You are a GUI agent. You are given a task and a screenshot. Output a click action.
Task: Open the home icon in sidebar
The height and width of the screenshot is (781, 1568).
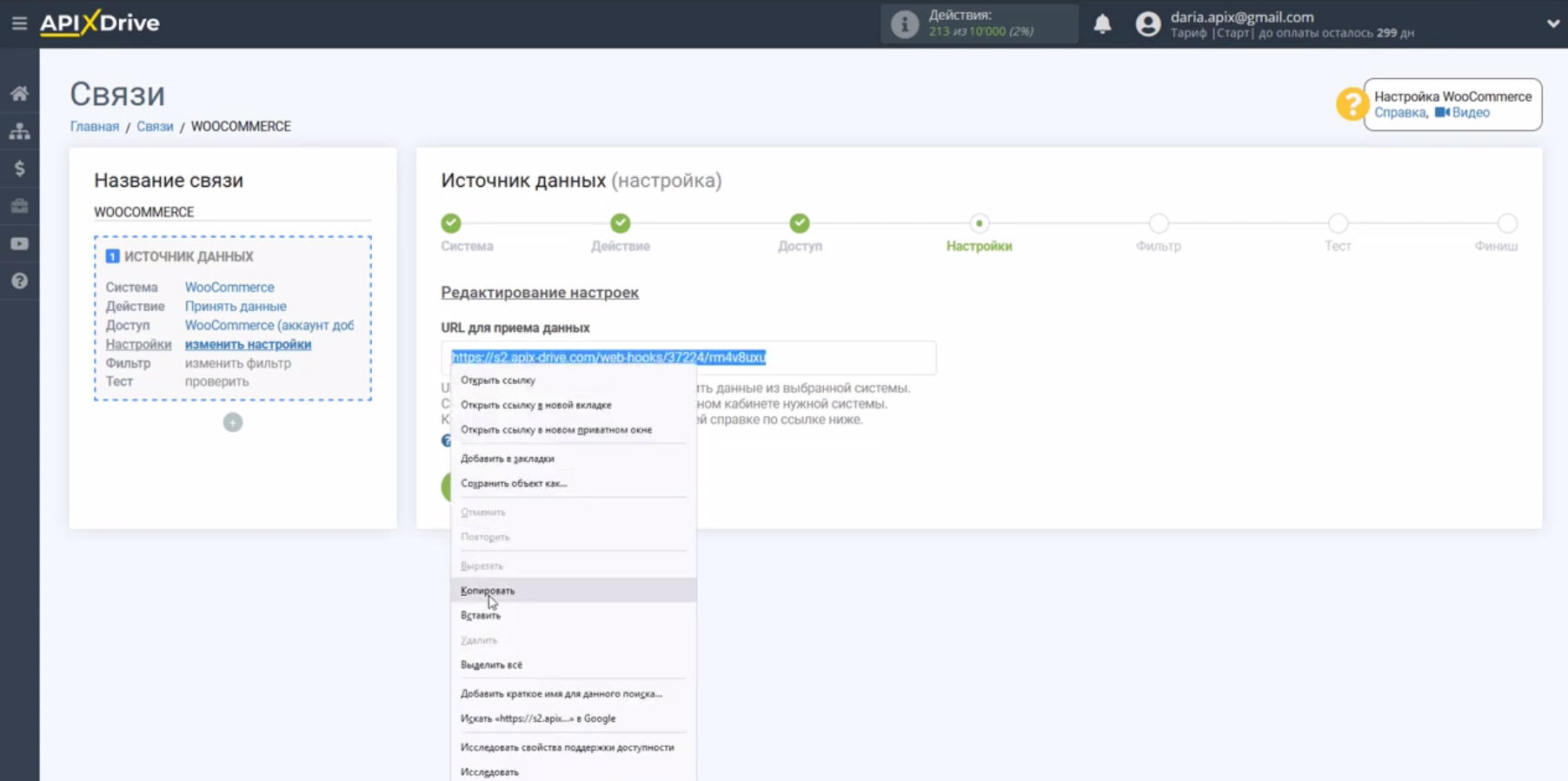pyautogui.click(x=19, y=93)
